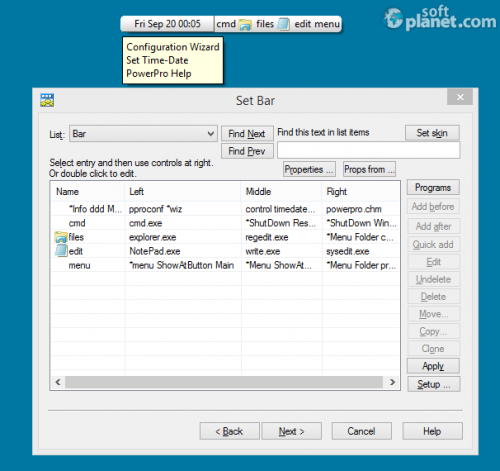The width and height of the screenshot is (500, 471).
Task: Click the Left column header
Action: (183, 191)
